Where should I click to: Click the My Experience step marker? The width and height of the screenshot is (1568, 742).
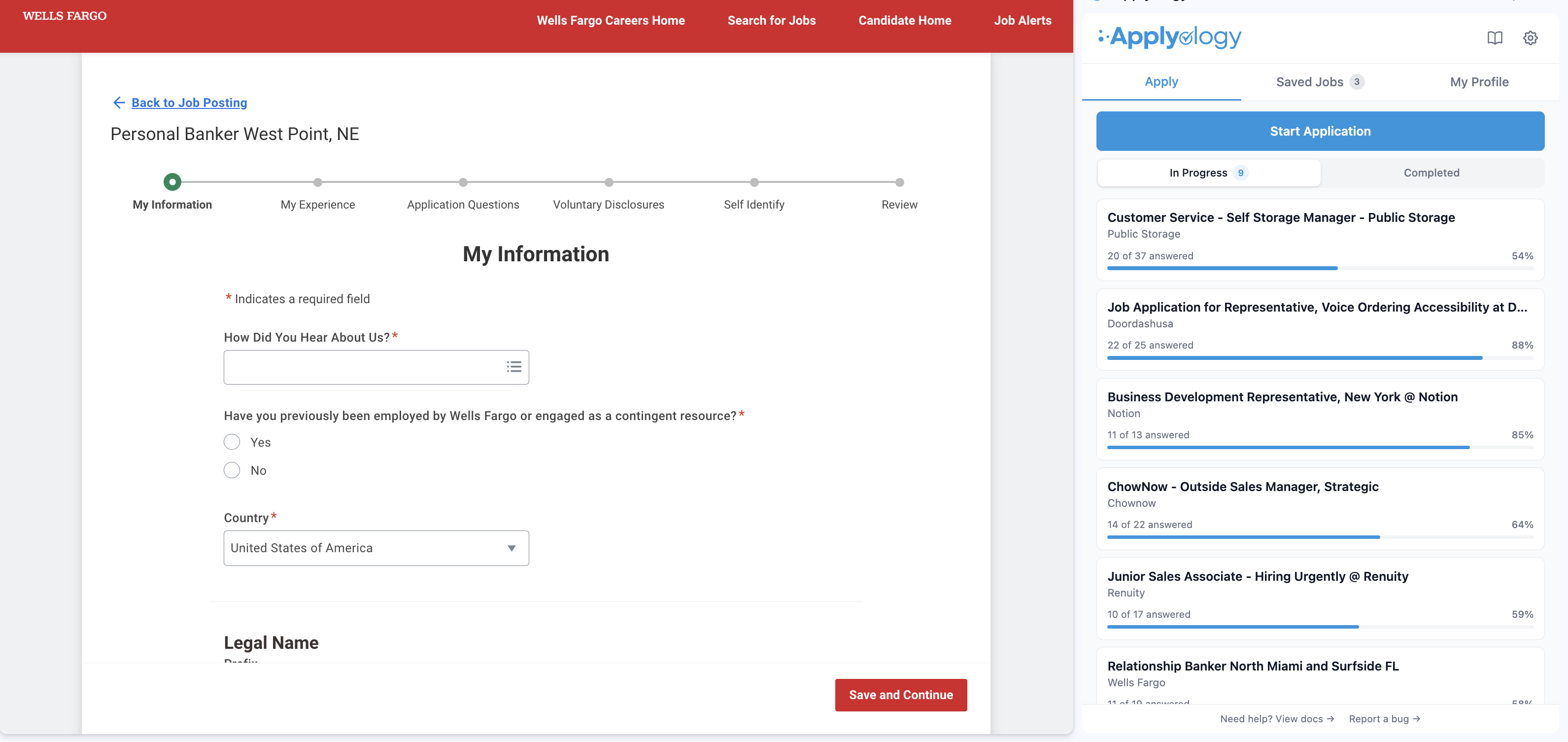(318, 182)
